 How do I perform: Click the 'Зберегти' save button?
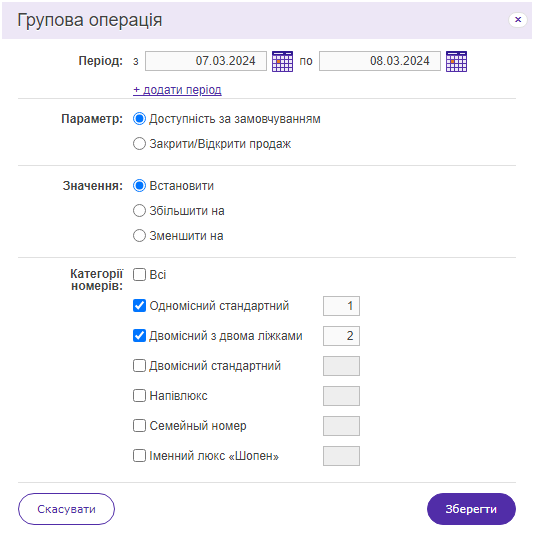[471, 509]
